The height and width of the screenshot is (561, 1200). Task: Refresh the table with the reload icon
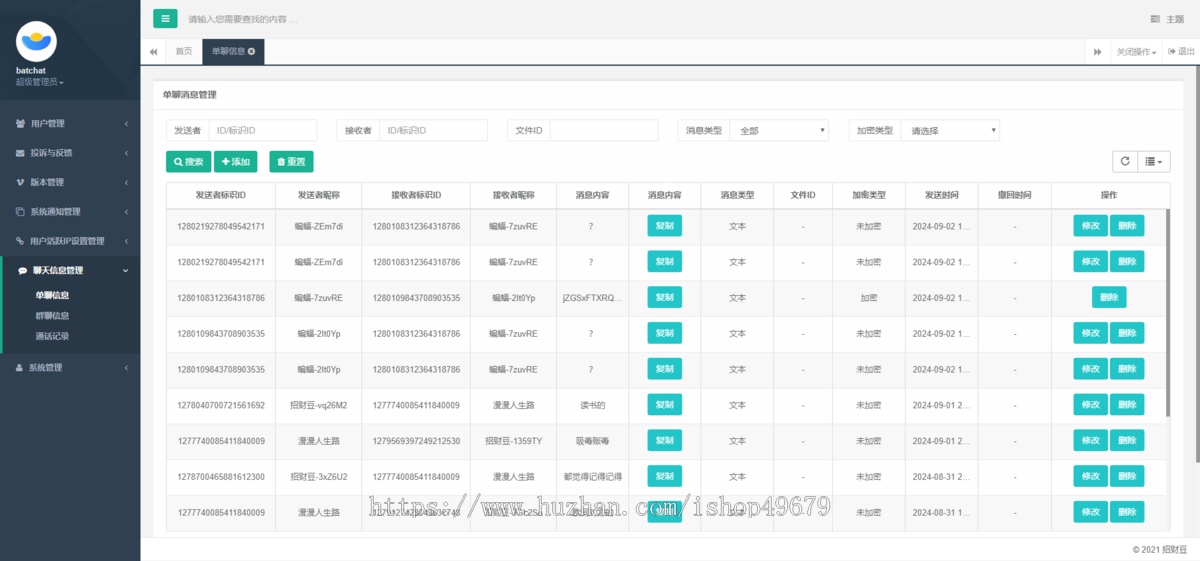(1125, 161)
